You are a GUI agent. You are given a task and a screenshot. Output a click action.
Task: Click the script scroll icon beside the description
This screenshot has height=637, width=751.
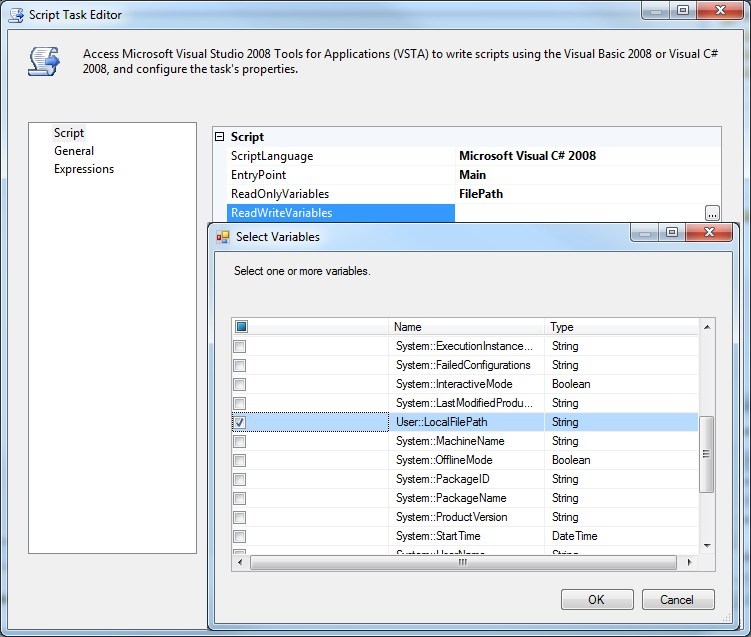point(44,61)
